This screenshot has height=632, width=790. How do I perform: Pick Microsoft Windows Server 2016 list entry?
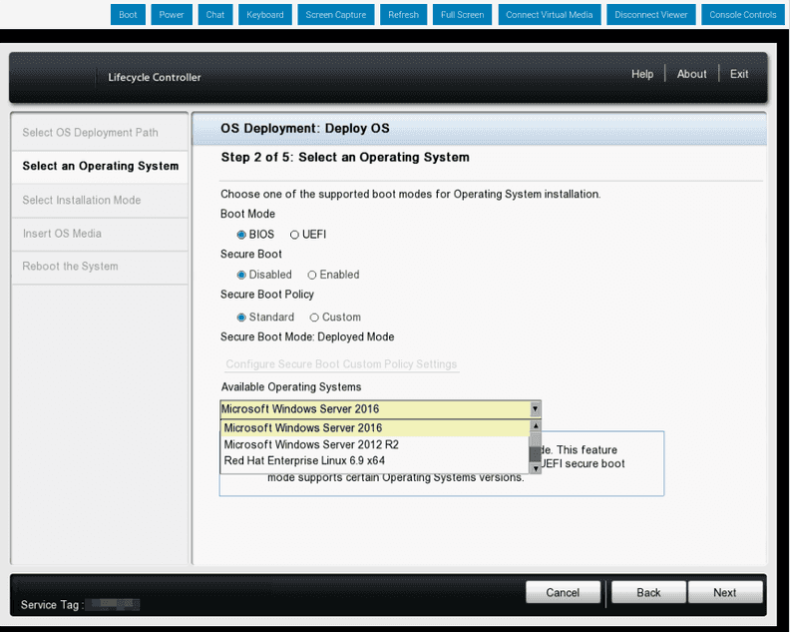(375, 428)
